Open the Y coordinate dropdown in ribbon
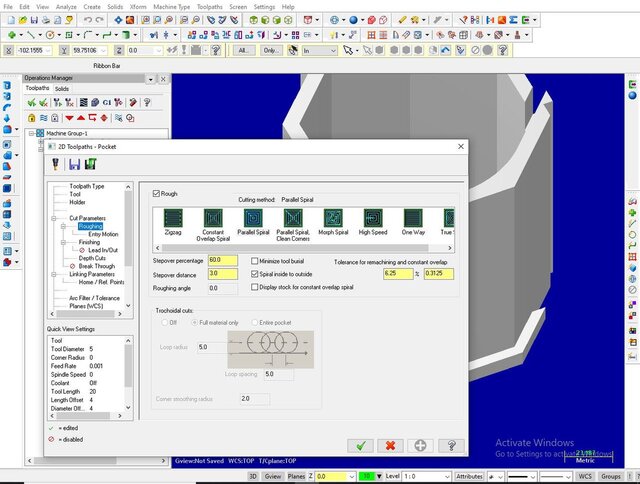This screenshot has width=640, height=484. (103, 51)
